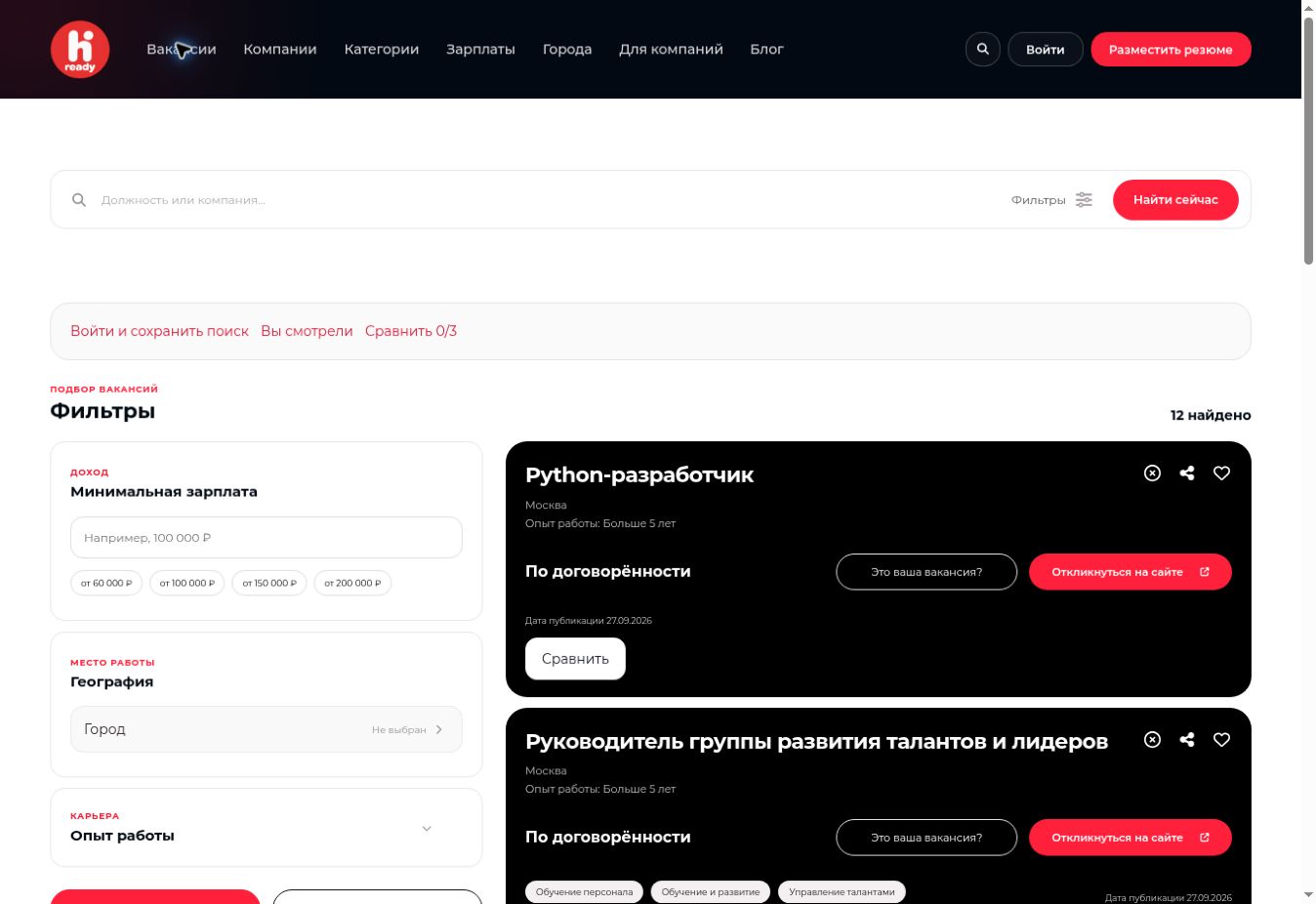
Task: Share the Руководитель группы vacancy
Action: [x=1187, y=740]
